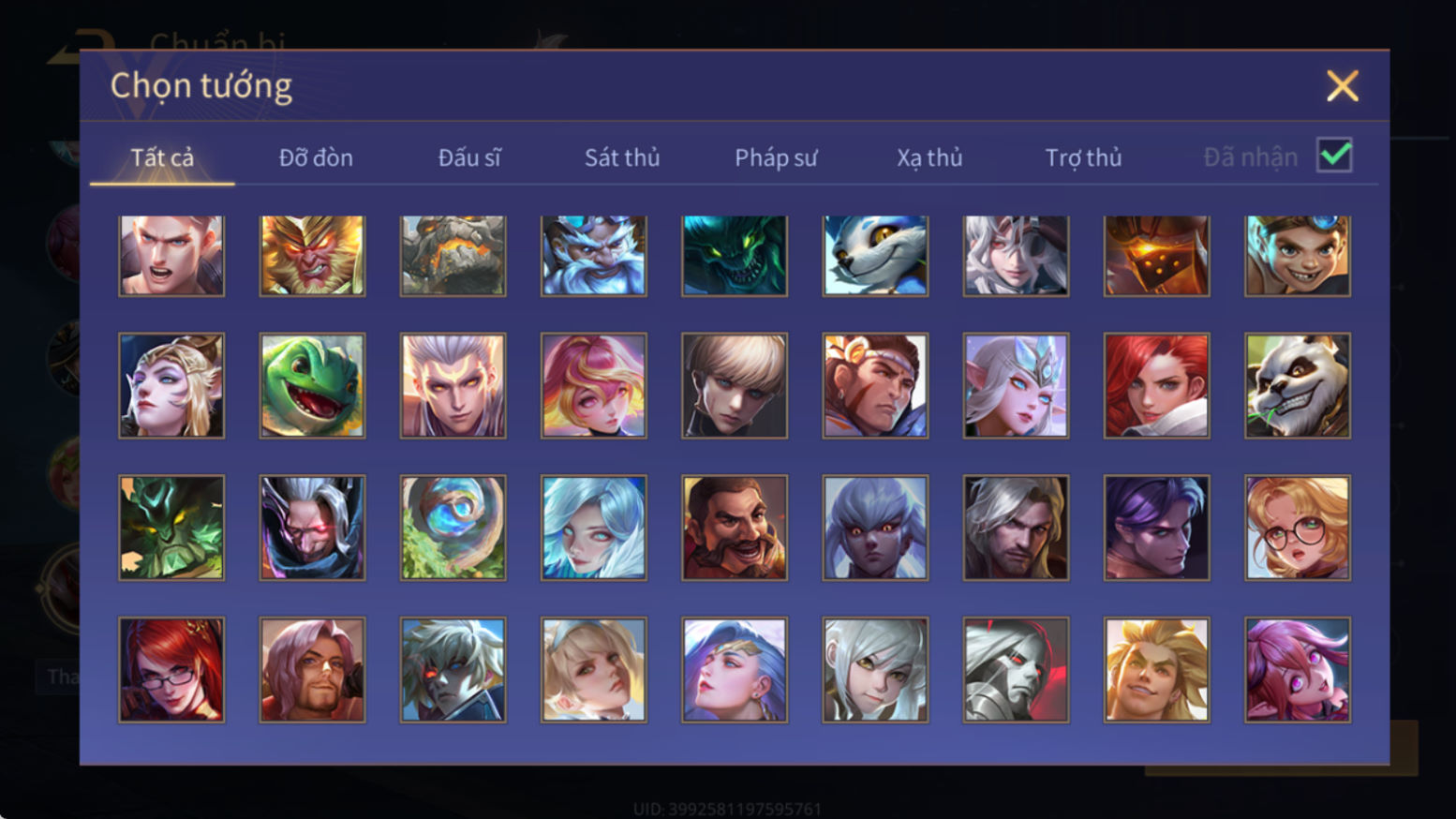Switch to the Đỡ đòn tab

(316, 157)
